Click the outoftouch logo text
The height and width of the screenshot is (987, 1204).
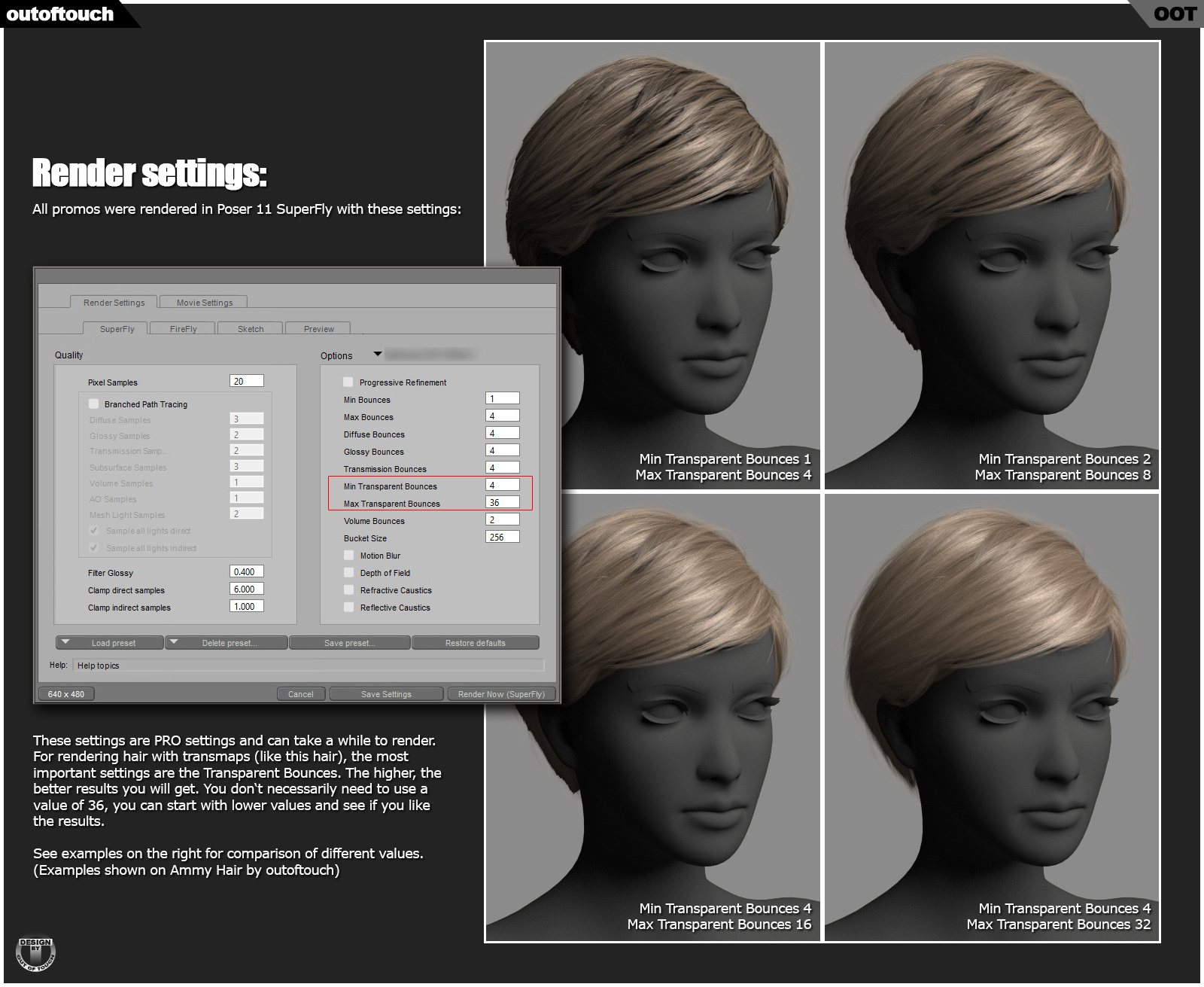(60, 14)
